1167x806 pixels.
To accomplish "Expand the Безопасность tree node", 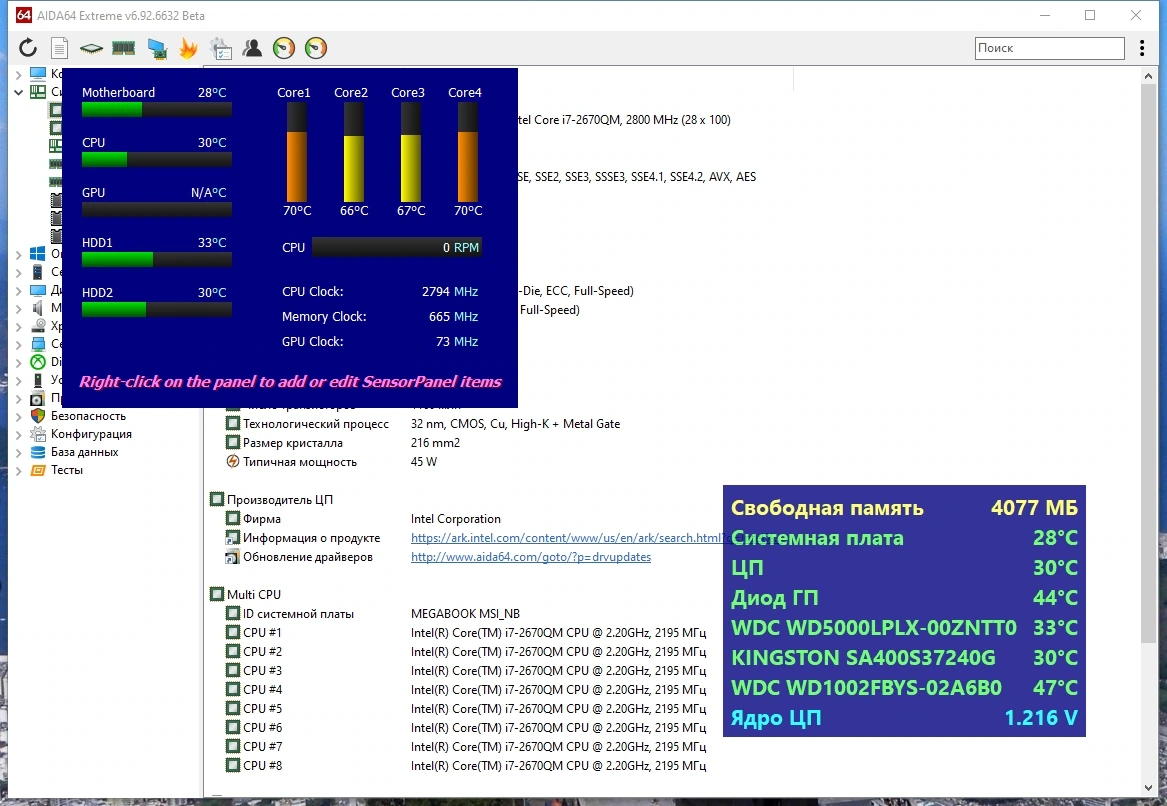I will point(19,416).
